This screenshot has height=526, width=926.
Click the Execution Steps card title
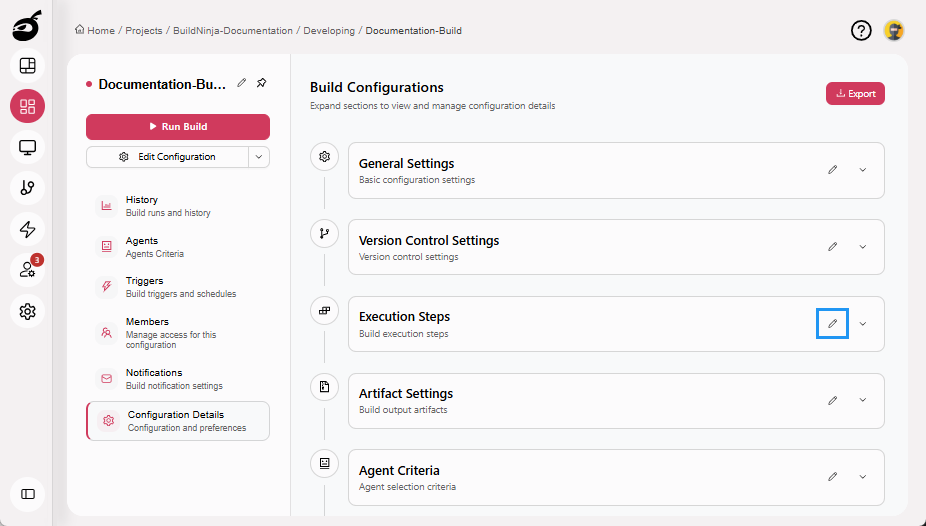coord(405,316)
